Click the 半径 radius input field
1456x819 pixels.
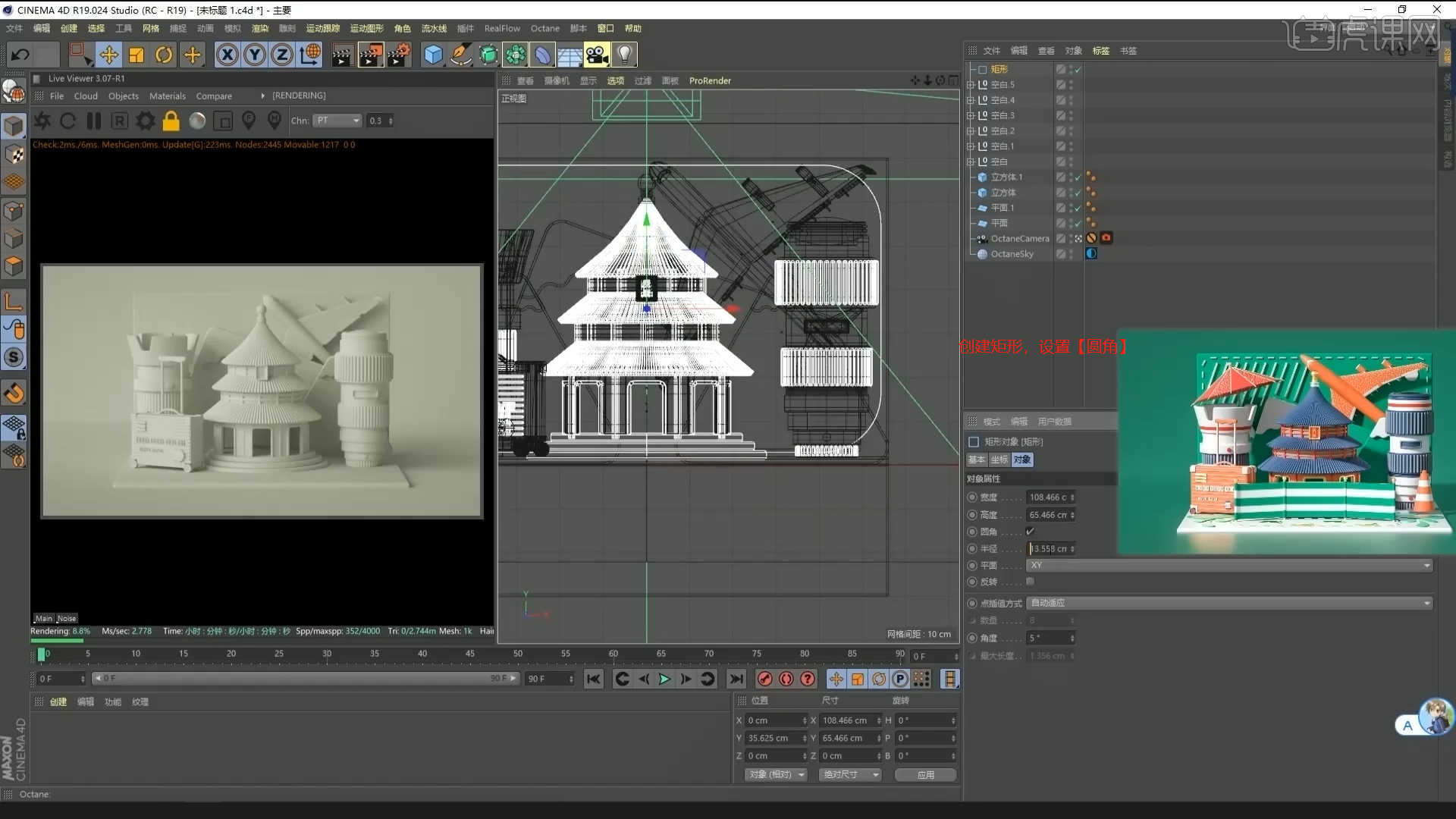click(x=1050, y=548)
